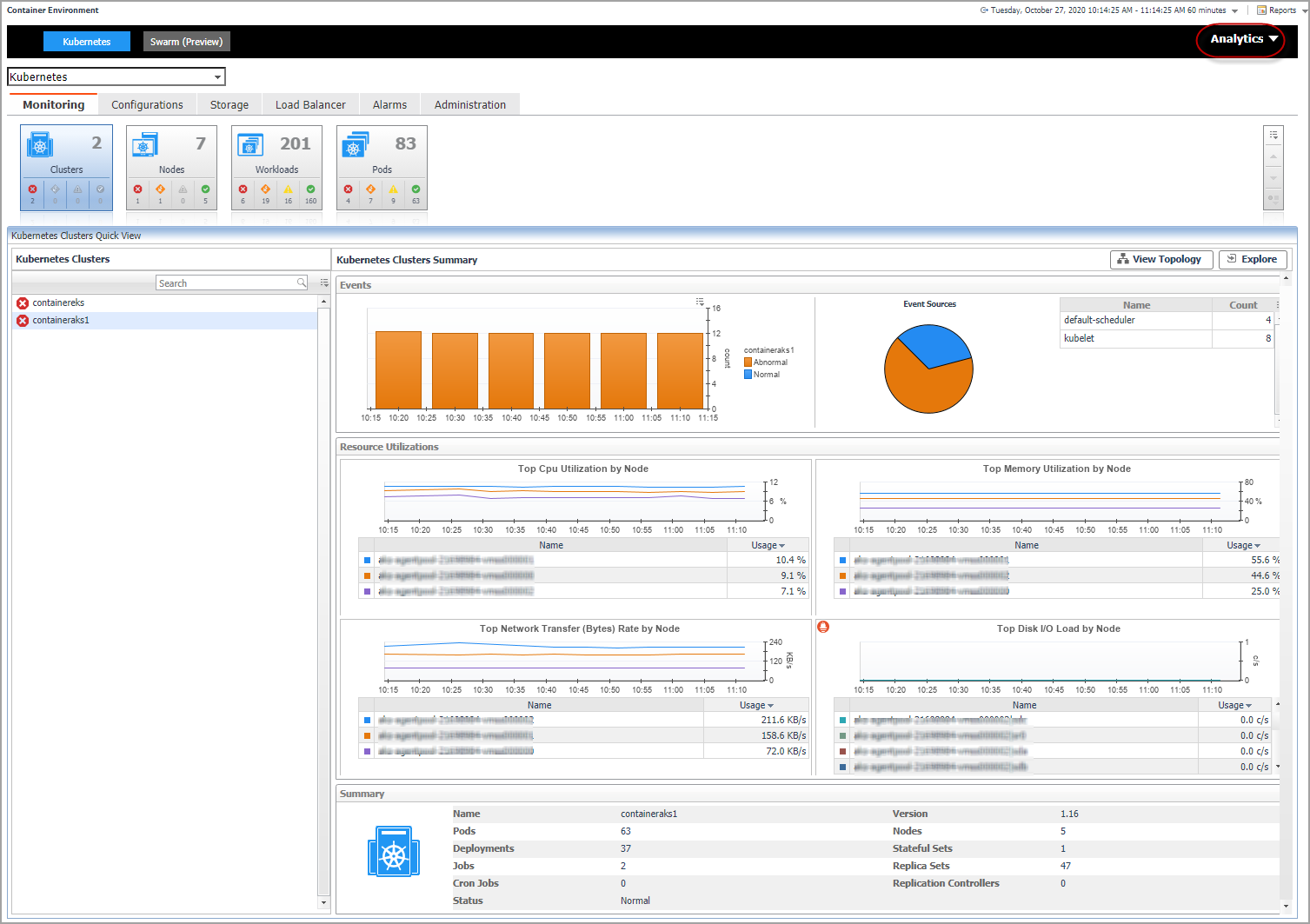
Task: Expand the Kubernetes selection combo box
Action: tap(217, 77)
